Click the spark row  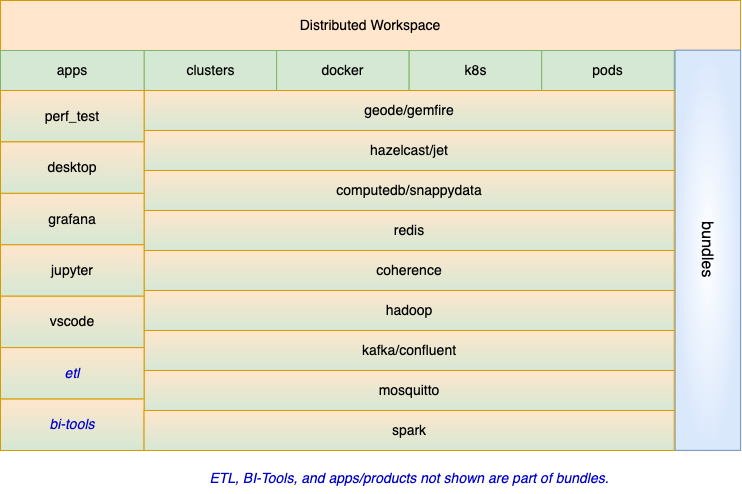point(409,431)
